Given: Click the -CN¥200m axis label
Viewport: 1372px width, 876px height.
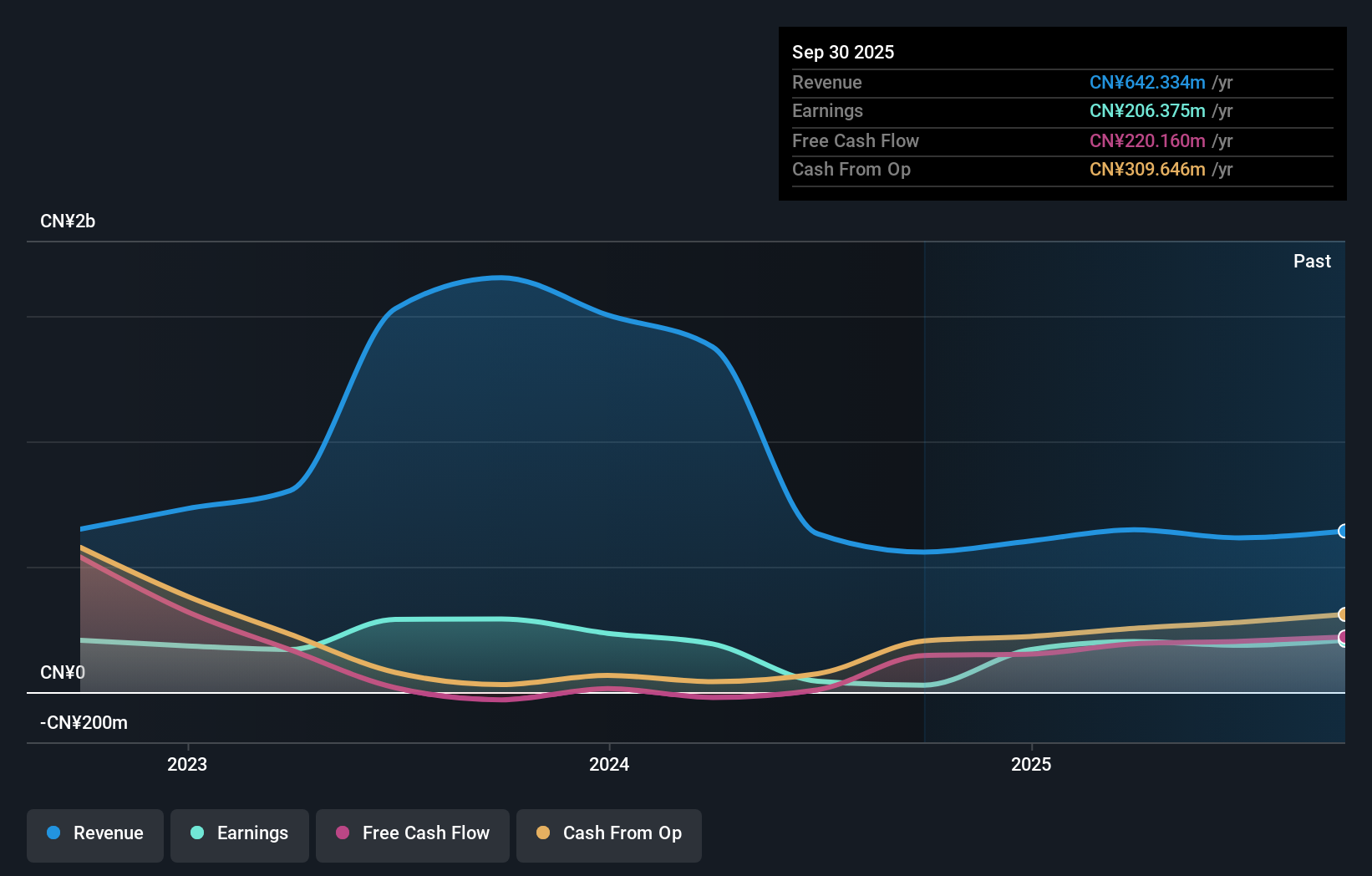Looking at the screenshot, I should pyautogui.click(x=84, y=722).
